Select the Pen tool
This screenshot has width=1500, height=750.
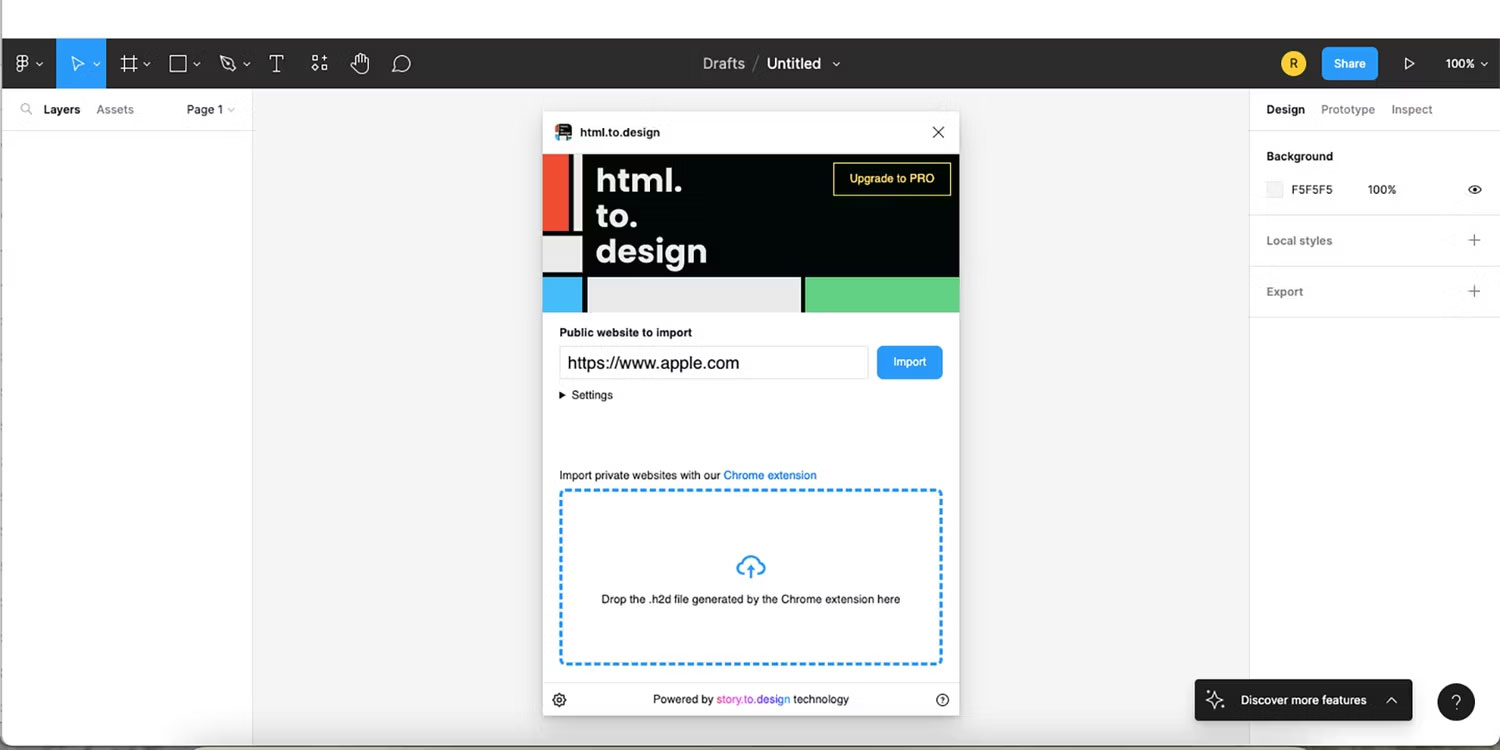coord(228,64)
